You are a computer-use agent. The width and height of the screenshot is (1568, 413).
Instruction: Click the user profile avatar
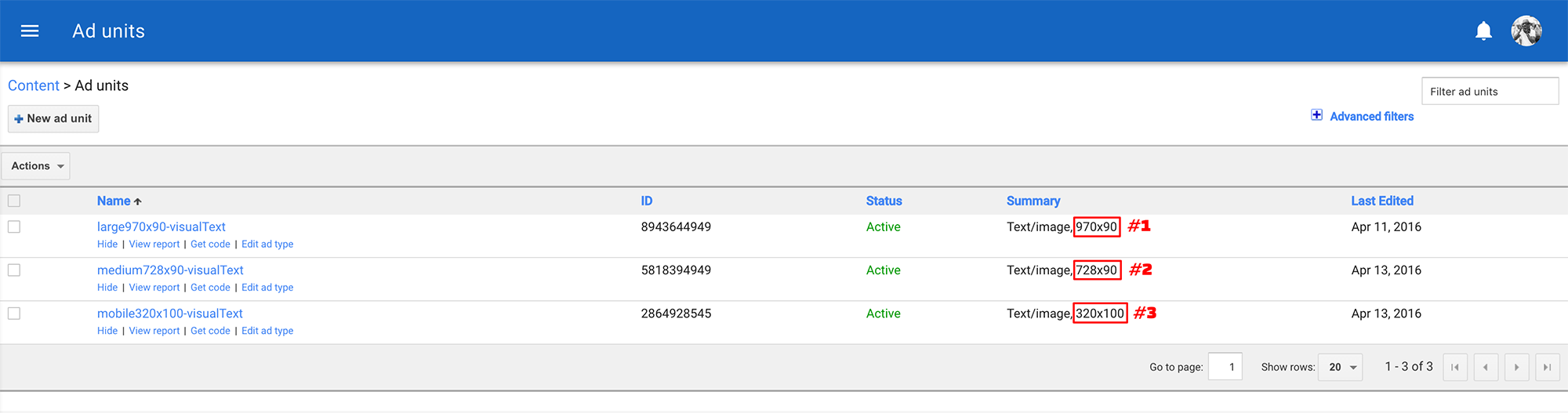1526,31
